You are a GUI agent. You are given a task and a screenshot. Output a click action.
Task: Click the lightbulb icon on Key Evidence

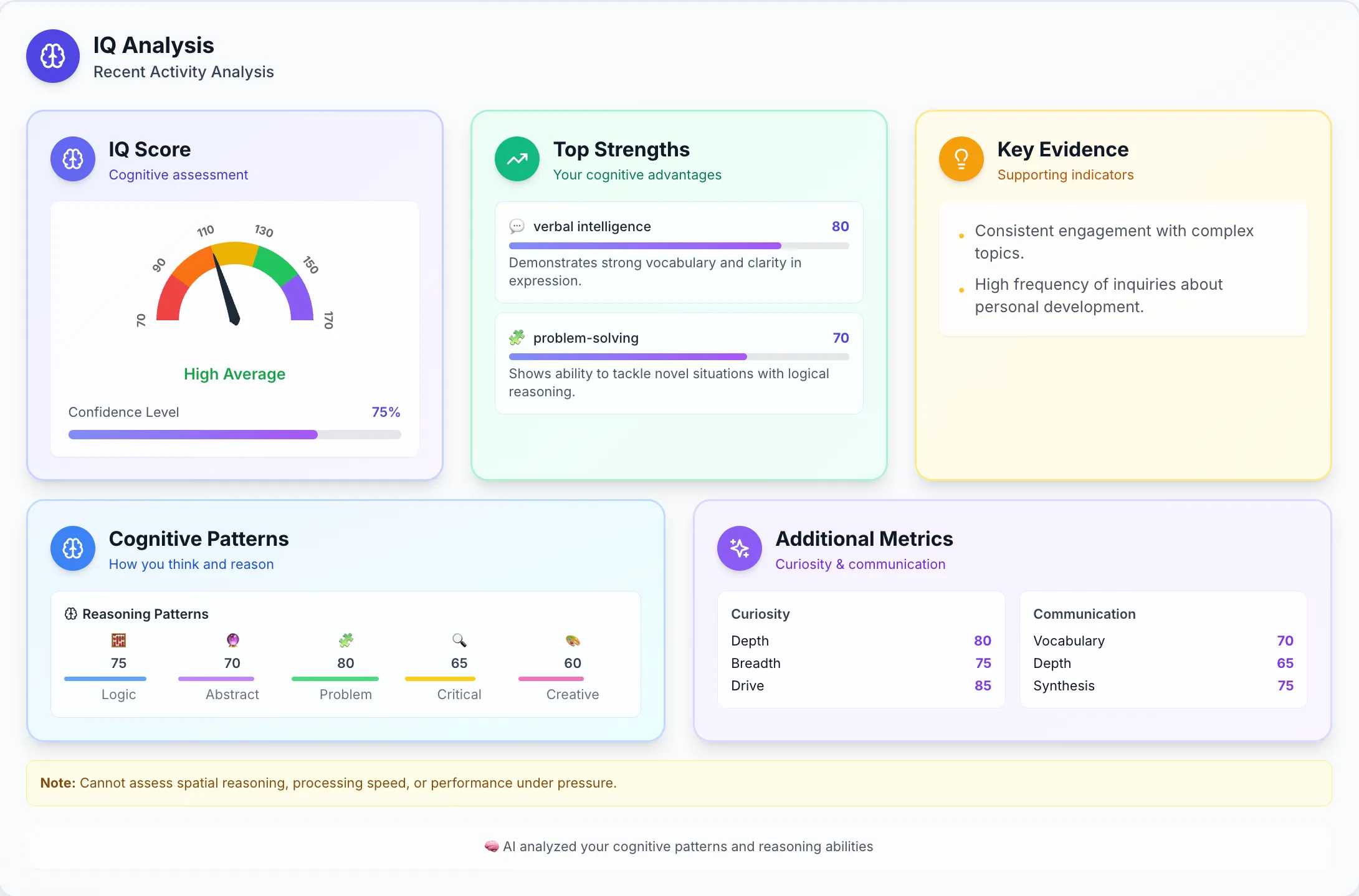(x=960, y=160)
